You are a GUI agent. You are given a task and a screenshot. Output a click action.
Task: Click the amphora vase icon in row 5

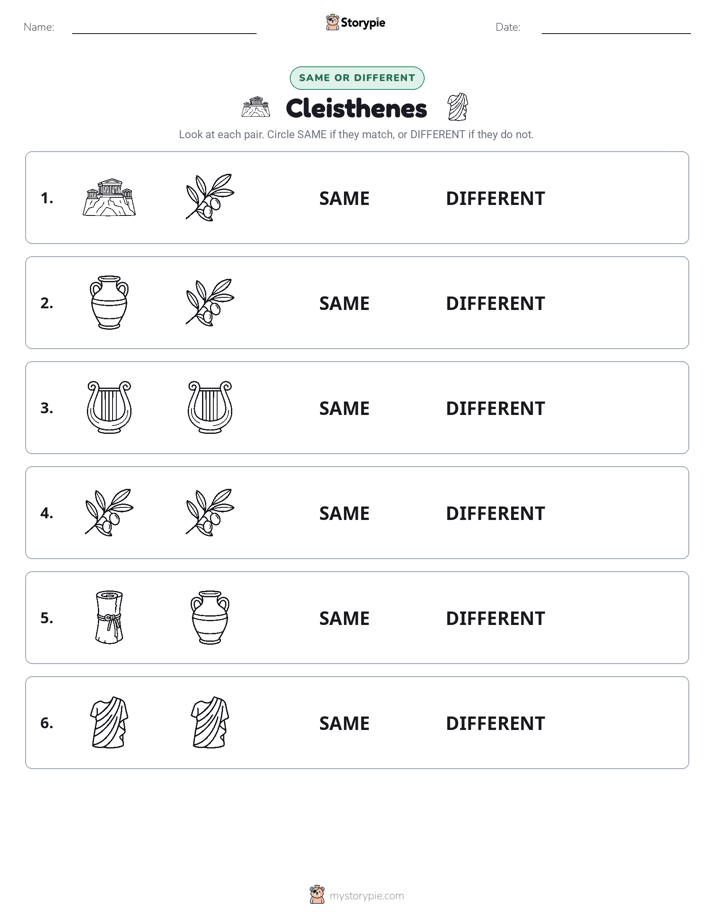pyautogui.click(x=210, y=617)
